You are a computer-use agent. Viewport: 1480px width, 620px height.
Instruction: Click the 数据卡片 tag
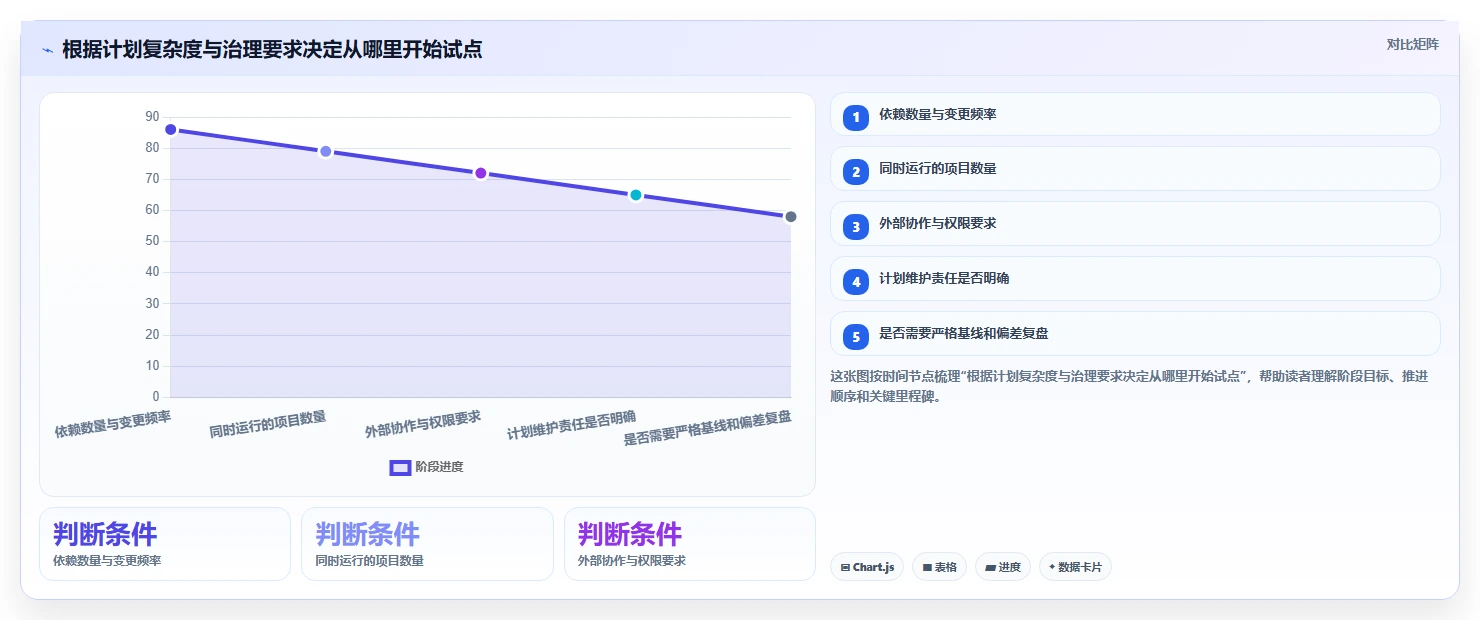coord(1075,567)
